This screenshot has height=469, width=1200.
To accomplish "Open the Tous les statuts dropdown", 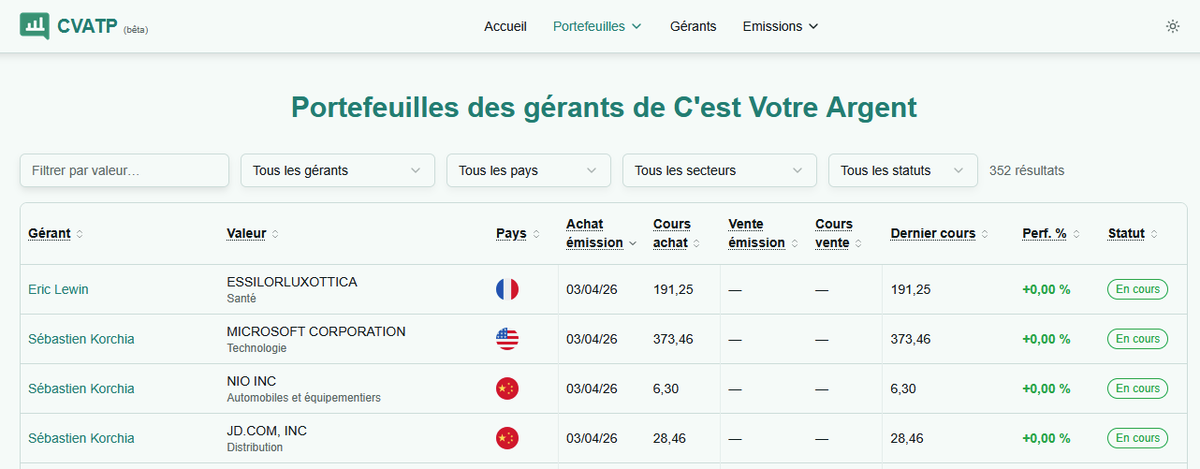I will (902, 170).
